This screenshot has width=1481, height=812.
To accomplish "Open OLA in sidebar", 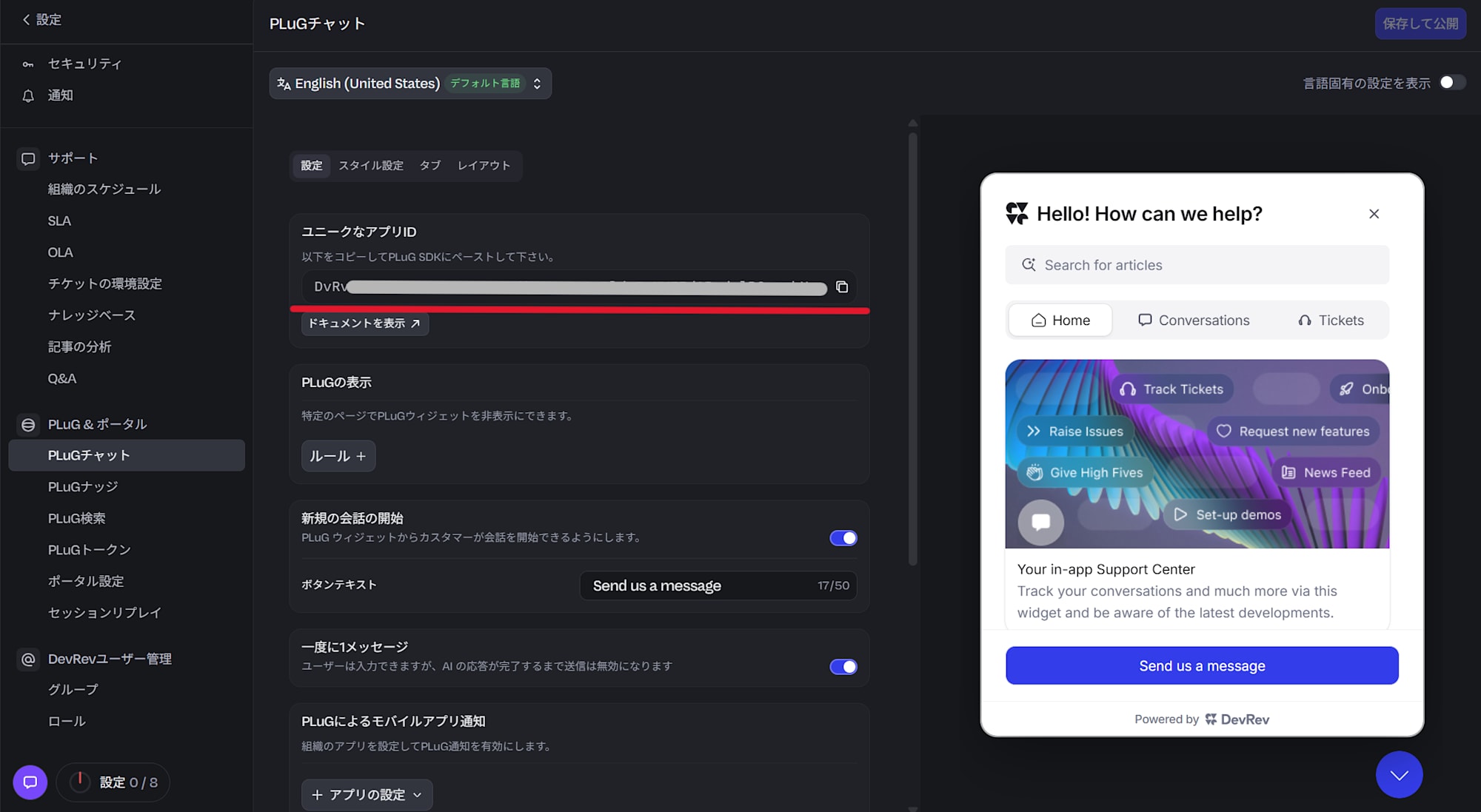I will tap(61, 252).
